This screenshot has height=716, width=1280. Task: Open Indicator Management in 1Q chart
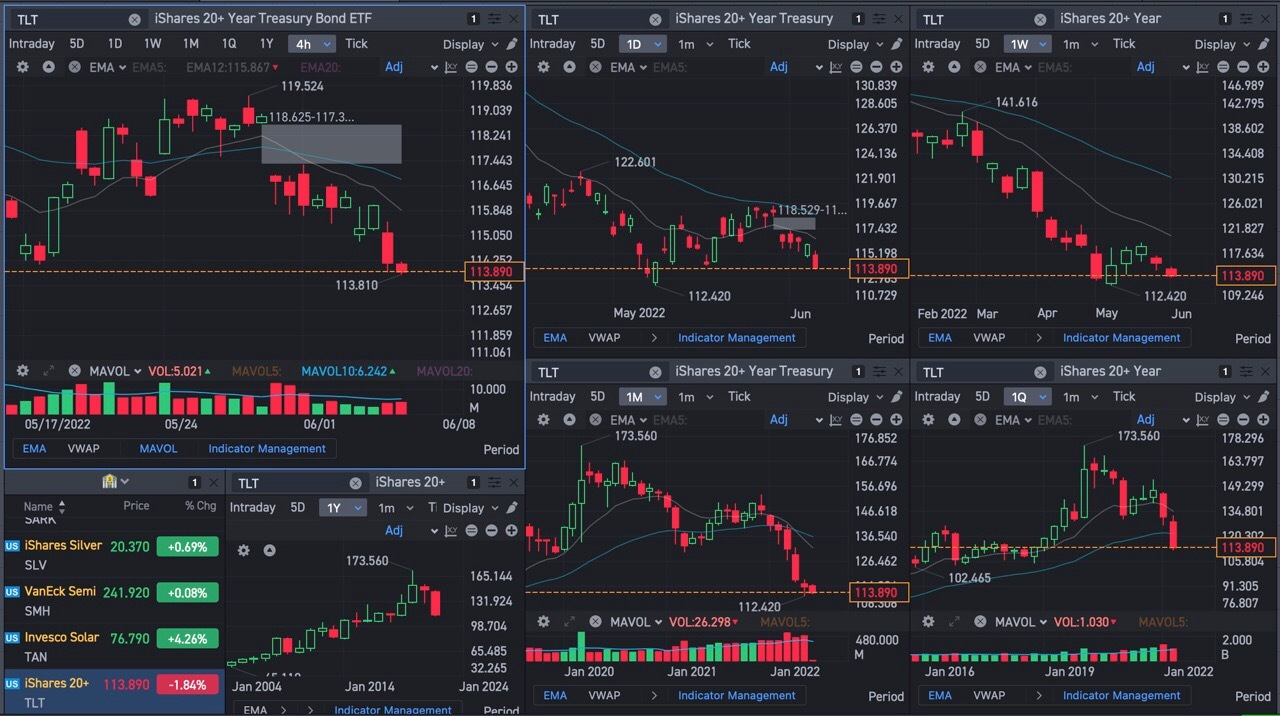pos(1122,696)
